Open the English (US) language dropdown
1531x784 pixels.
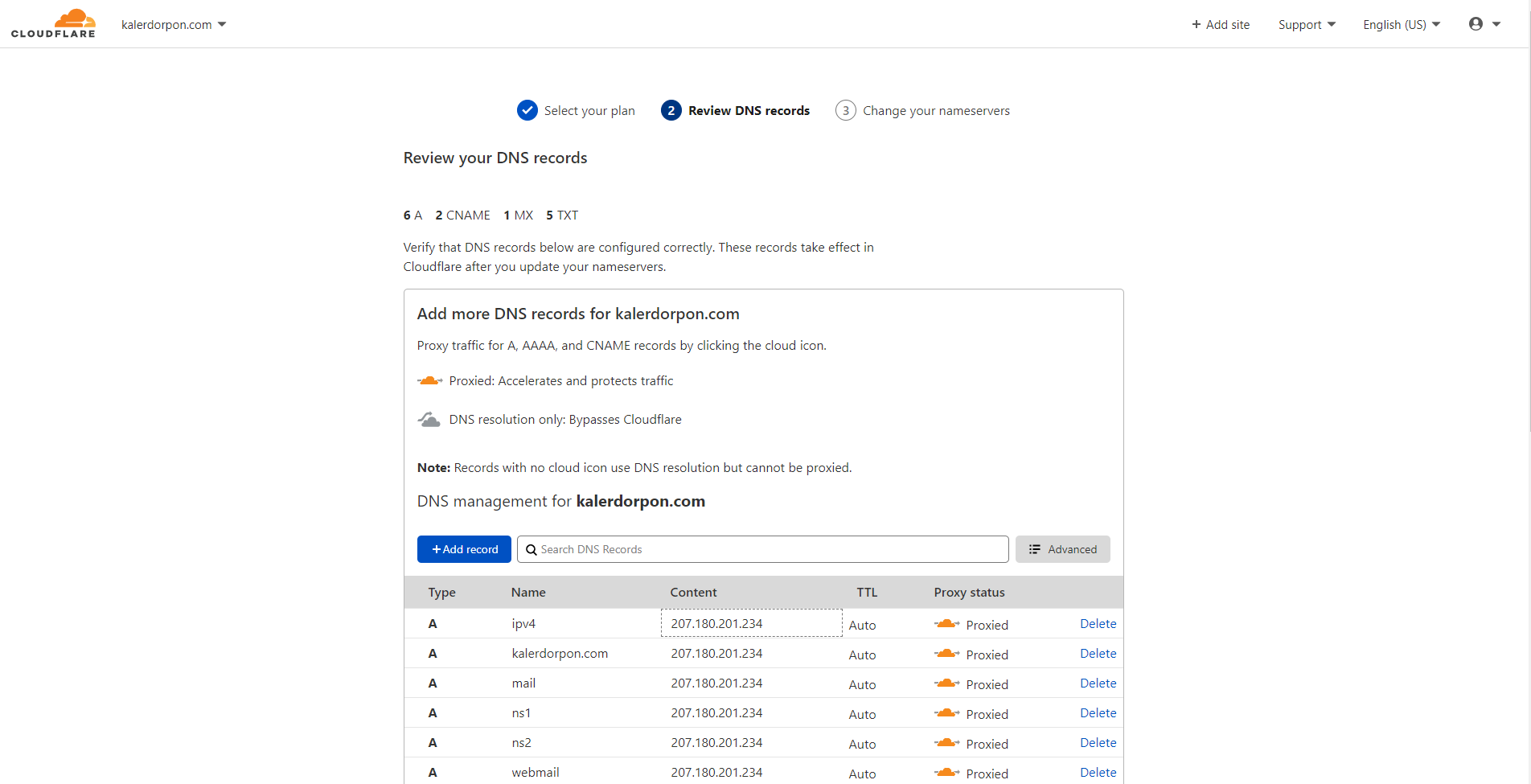coord(1402,25)
